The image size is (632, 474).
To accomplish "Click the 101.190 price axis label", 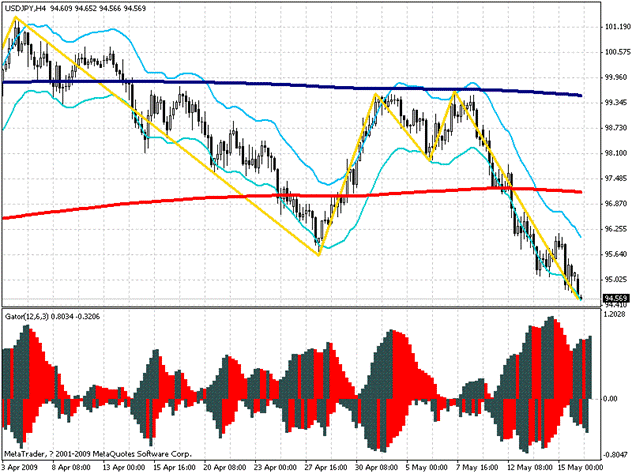I will [x=617, y=27].
